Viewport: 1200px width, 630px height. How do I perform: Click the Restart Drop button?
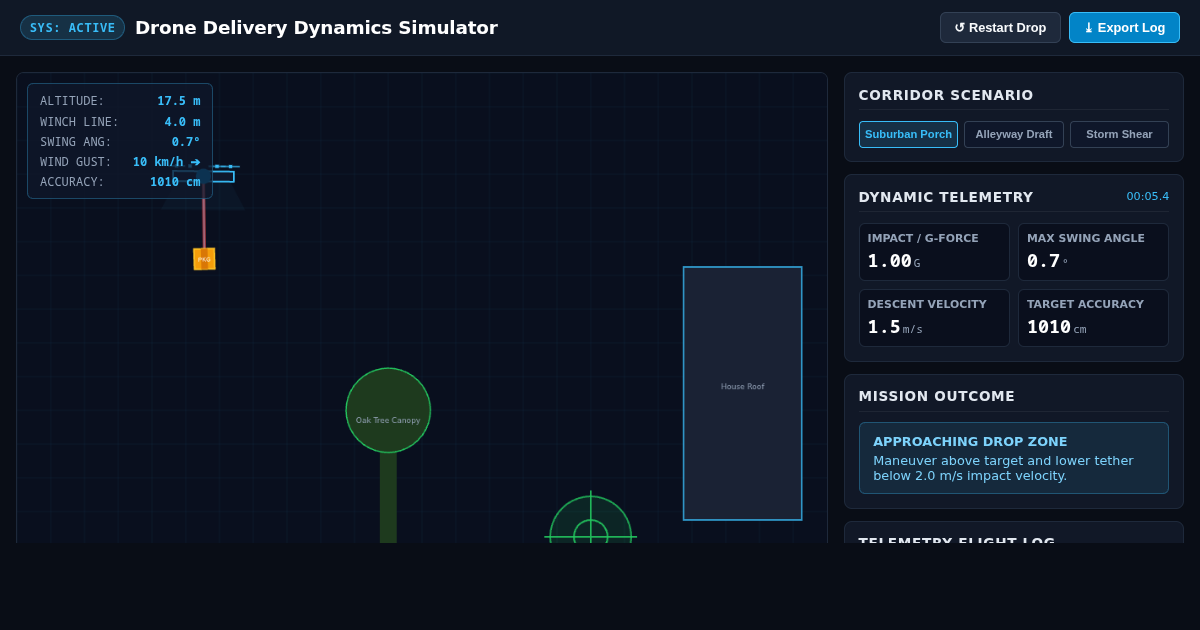coord(1000,28)
